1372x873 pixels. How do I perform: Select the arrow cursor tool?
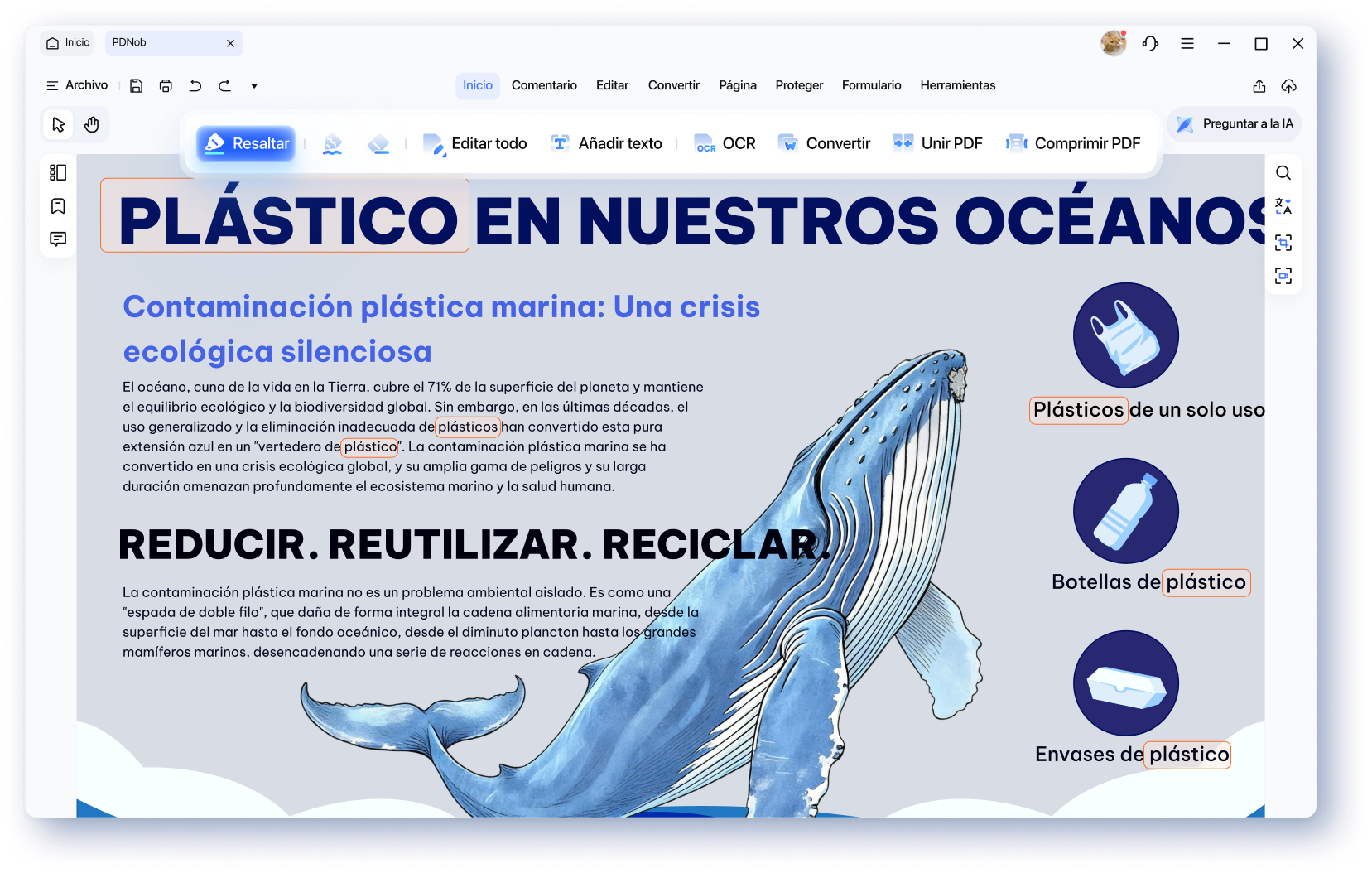(58, 125)
